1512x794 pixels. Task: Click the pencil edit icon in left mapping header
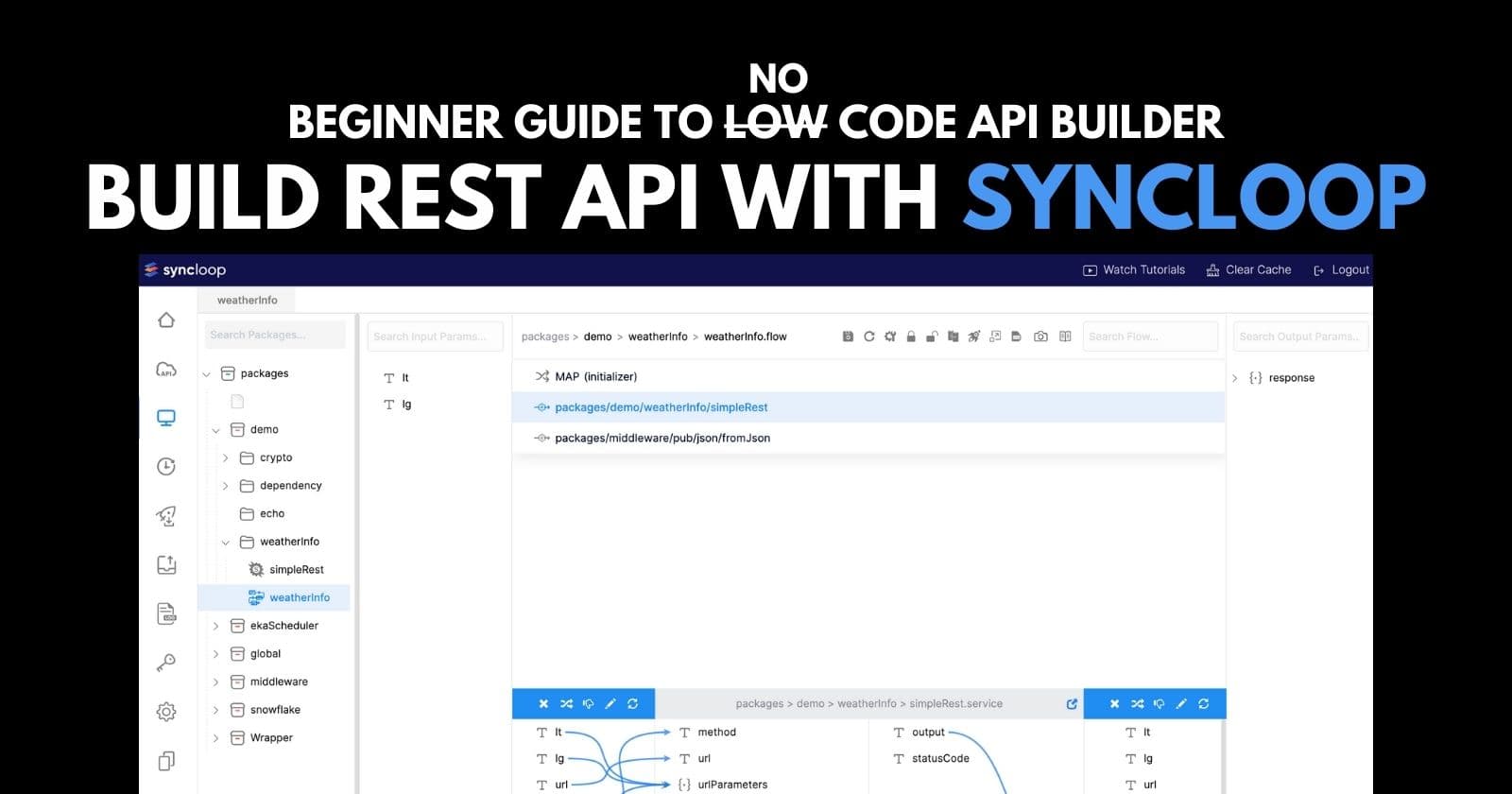[610, 704]
